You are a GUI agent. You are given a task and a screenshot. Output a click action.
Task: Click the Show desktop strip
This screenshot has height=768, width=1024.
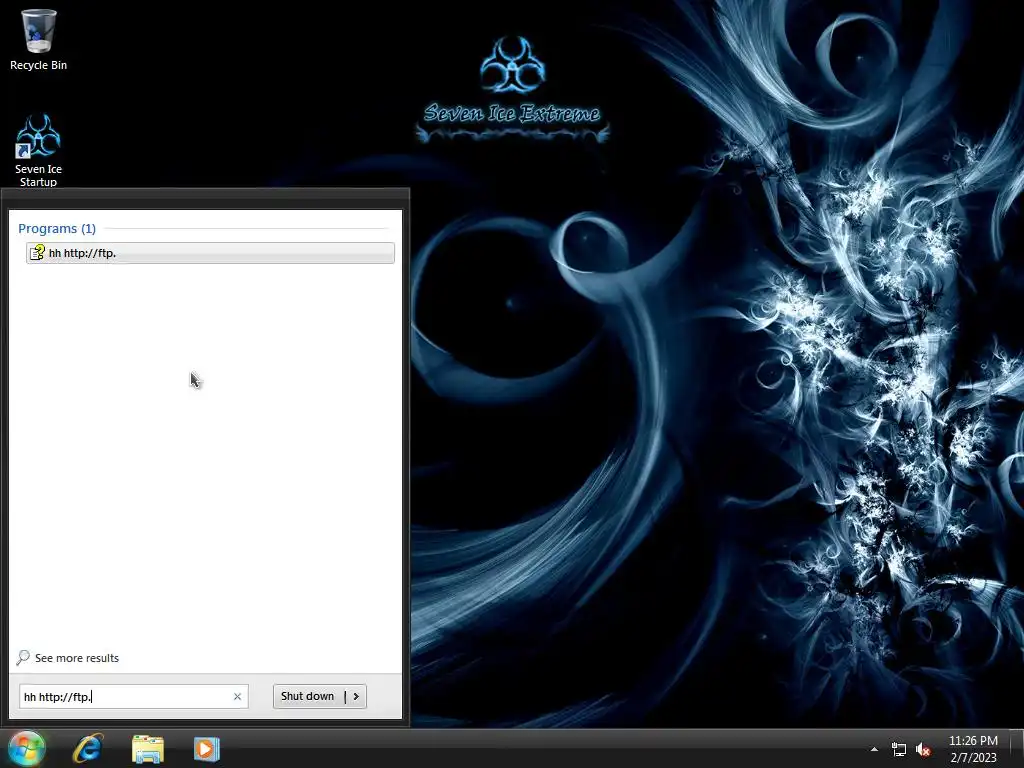[x=1018, y=748]
